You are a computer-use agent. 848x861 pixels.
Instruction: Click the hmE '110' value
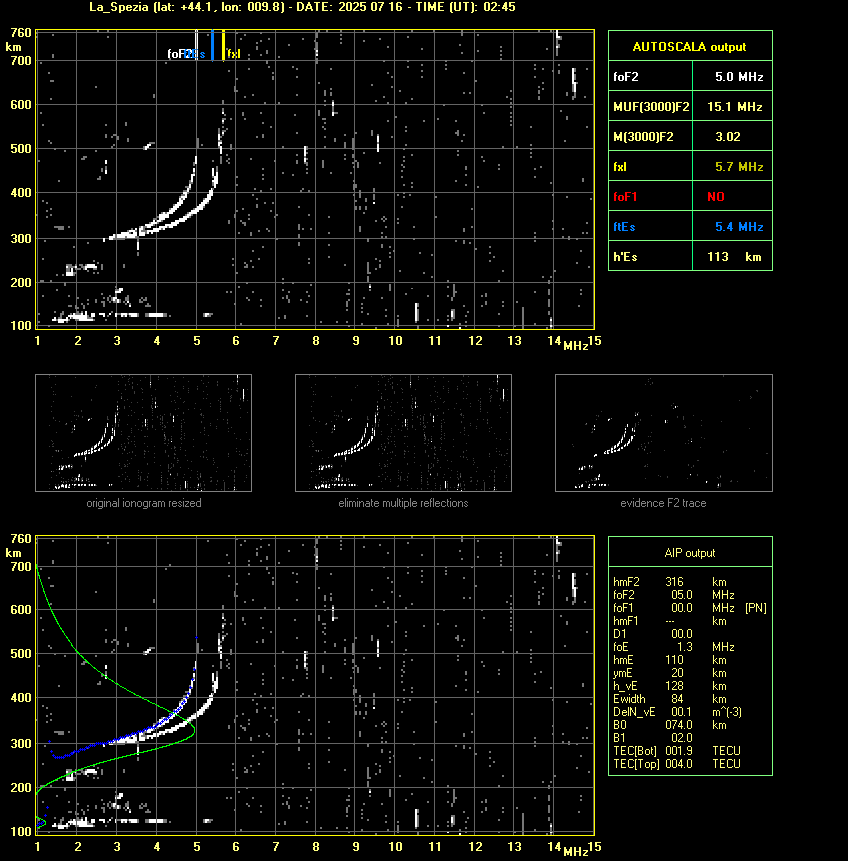(x=674, y=660)
